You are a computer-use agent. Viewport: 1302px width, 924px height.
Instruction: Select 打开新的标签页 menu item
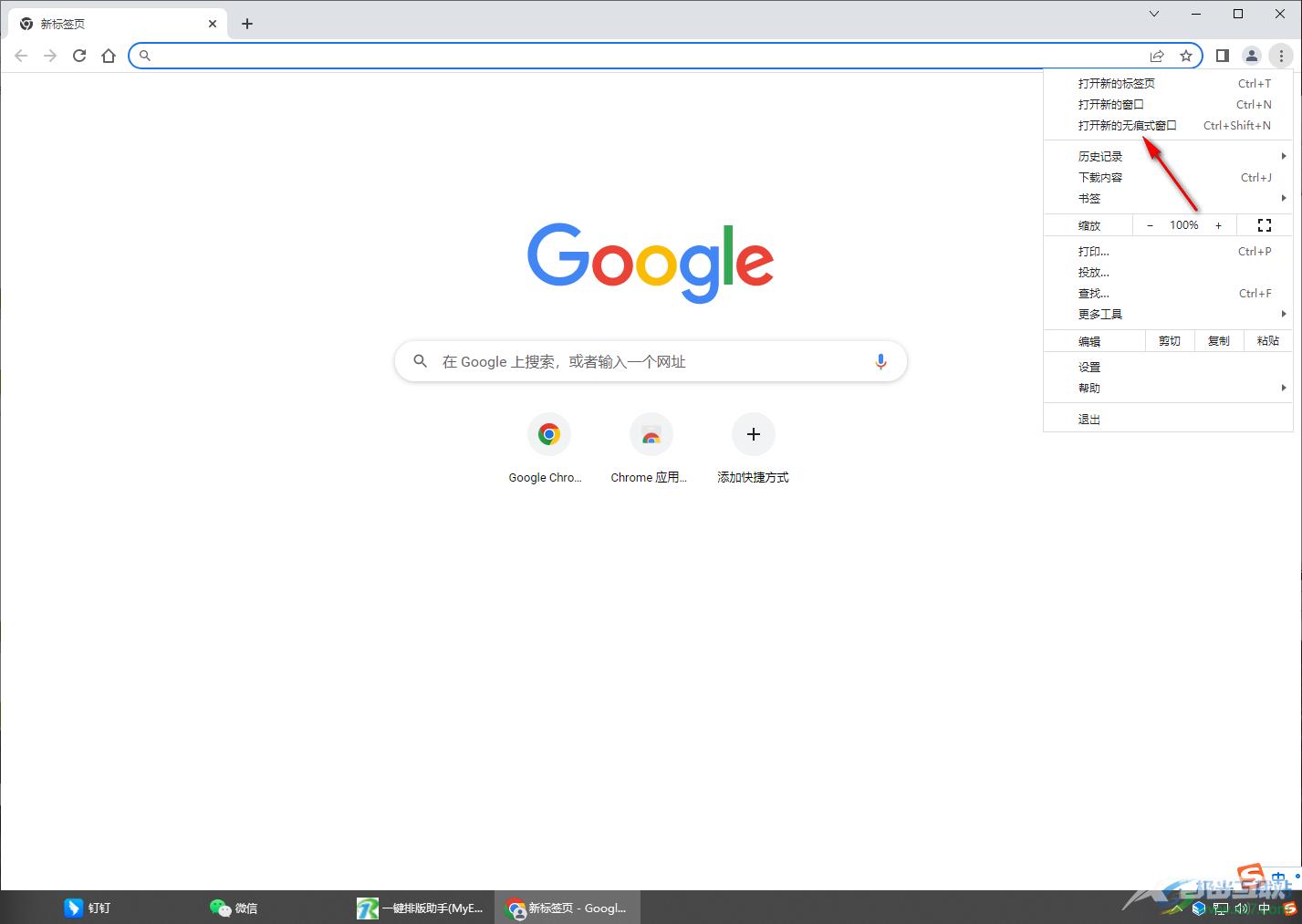(x=1169, y=83)
